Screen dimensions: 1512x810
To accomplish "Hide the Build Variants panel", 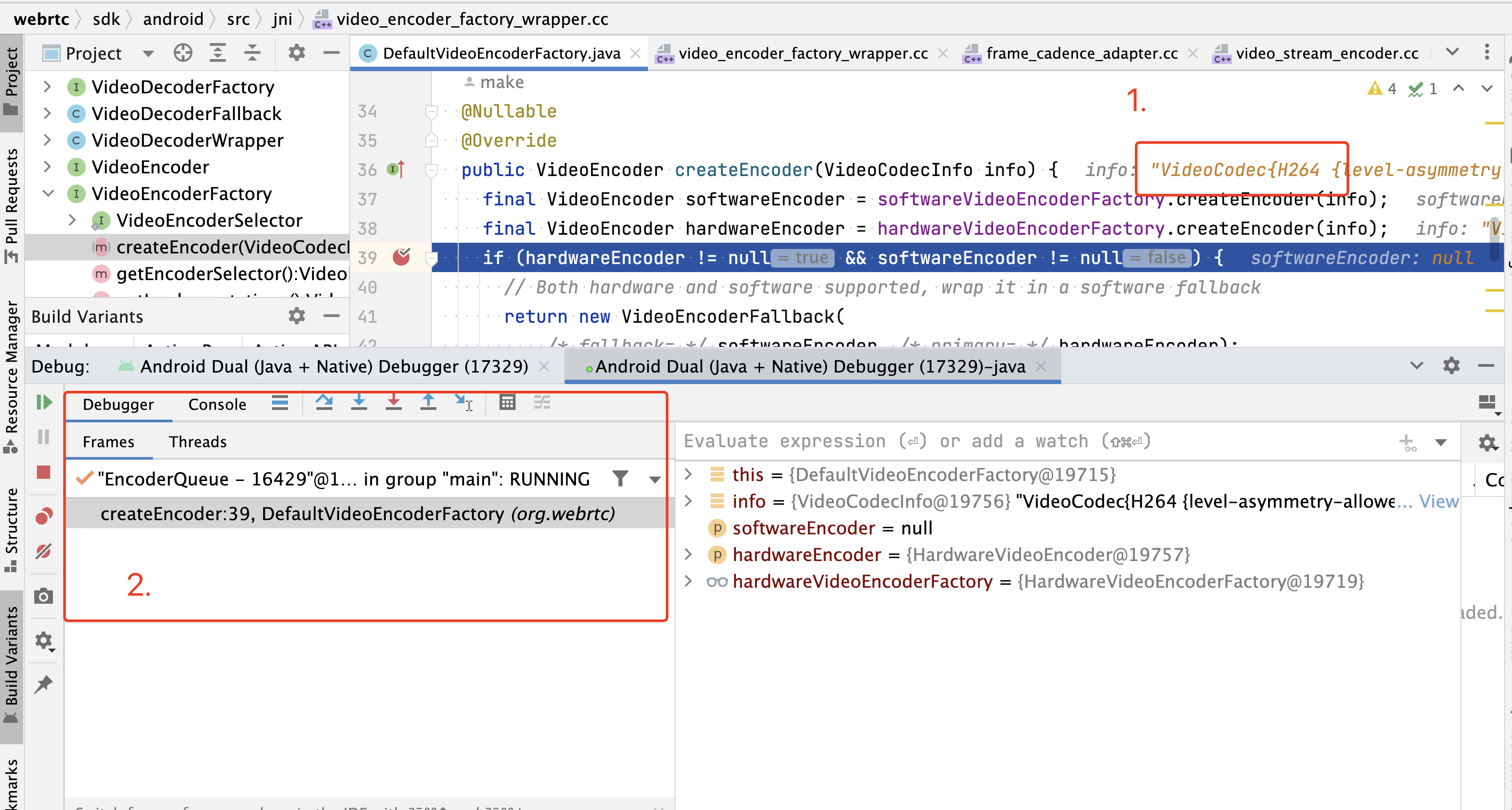I will coord(332,317).
